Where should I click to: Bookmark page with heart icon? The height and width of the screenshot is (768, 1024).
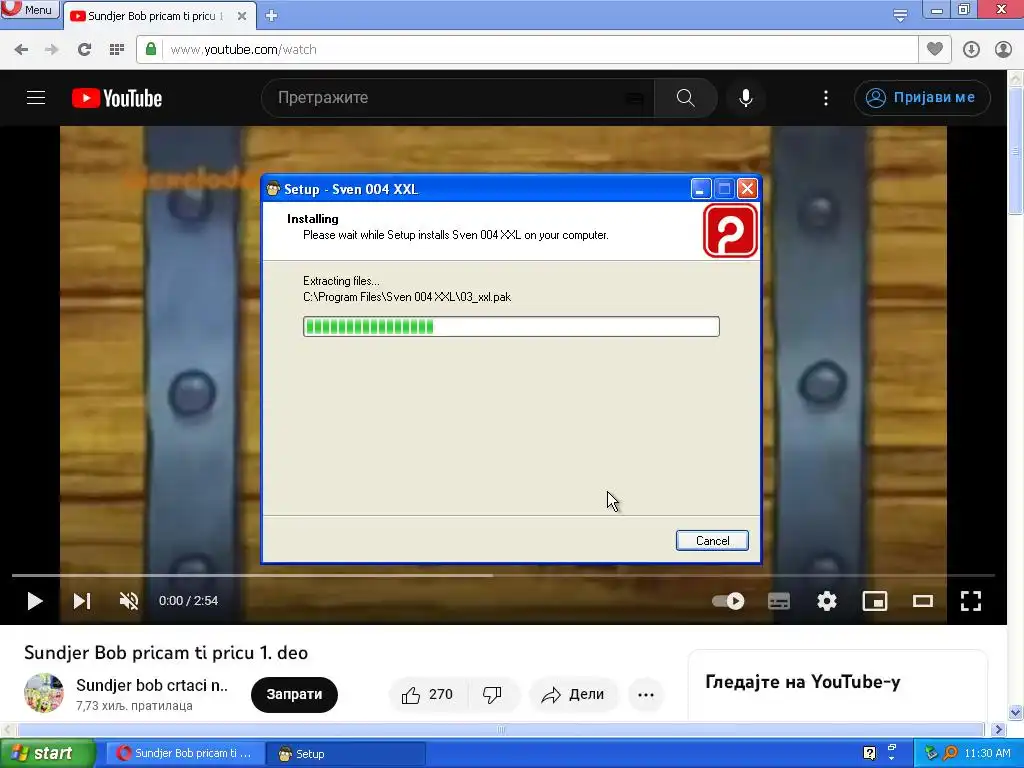tap(935, 49)
